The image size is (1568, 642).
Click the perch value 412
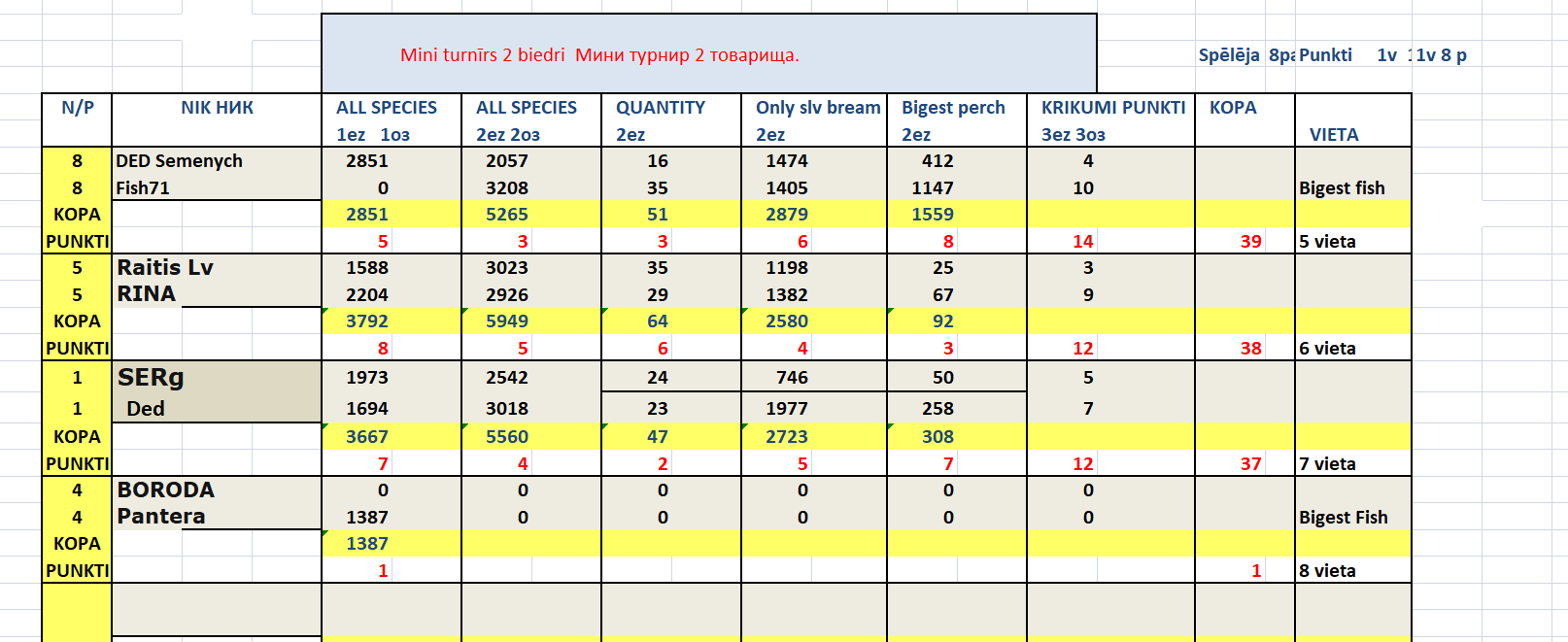point(937,161)
